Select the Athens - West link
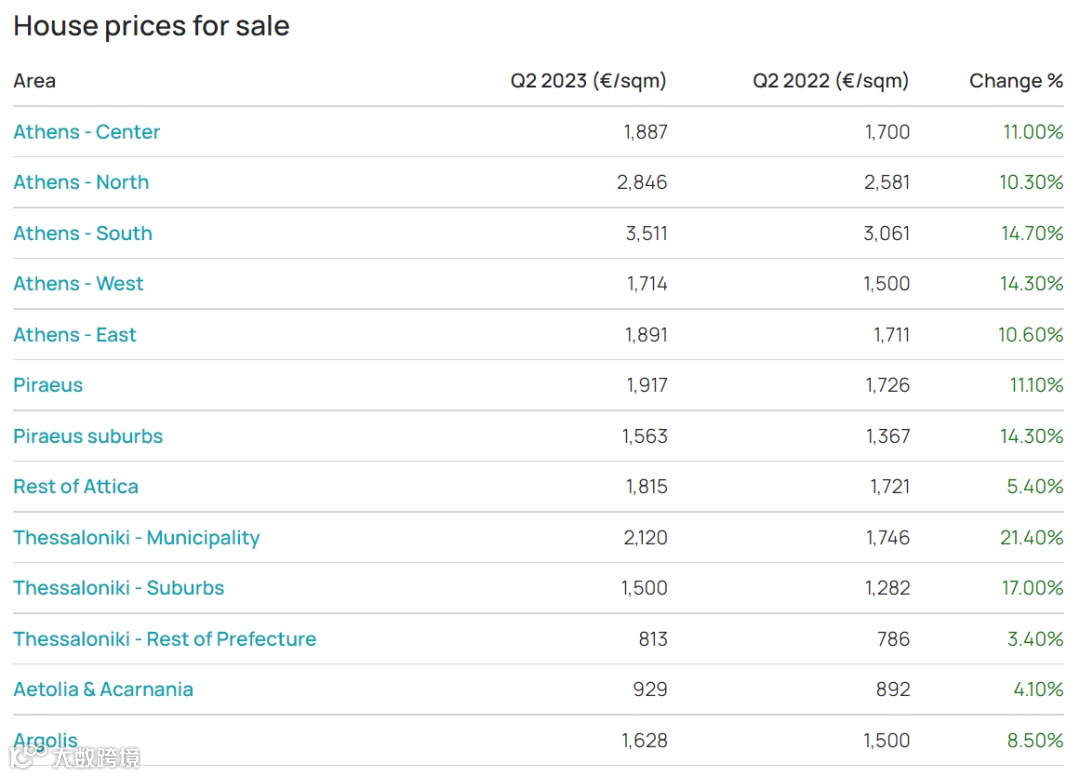The width and height of the screenshot is (1080, 777). [78, 284]
